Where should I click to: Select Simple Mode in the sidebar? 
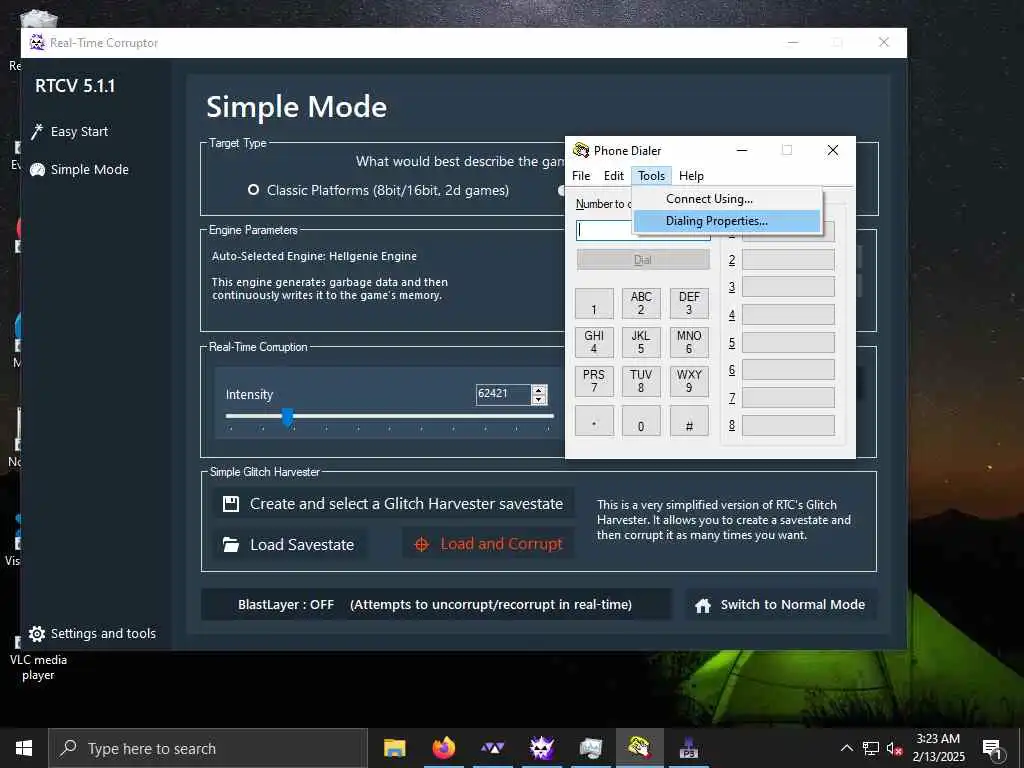coord(79,169)
